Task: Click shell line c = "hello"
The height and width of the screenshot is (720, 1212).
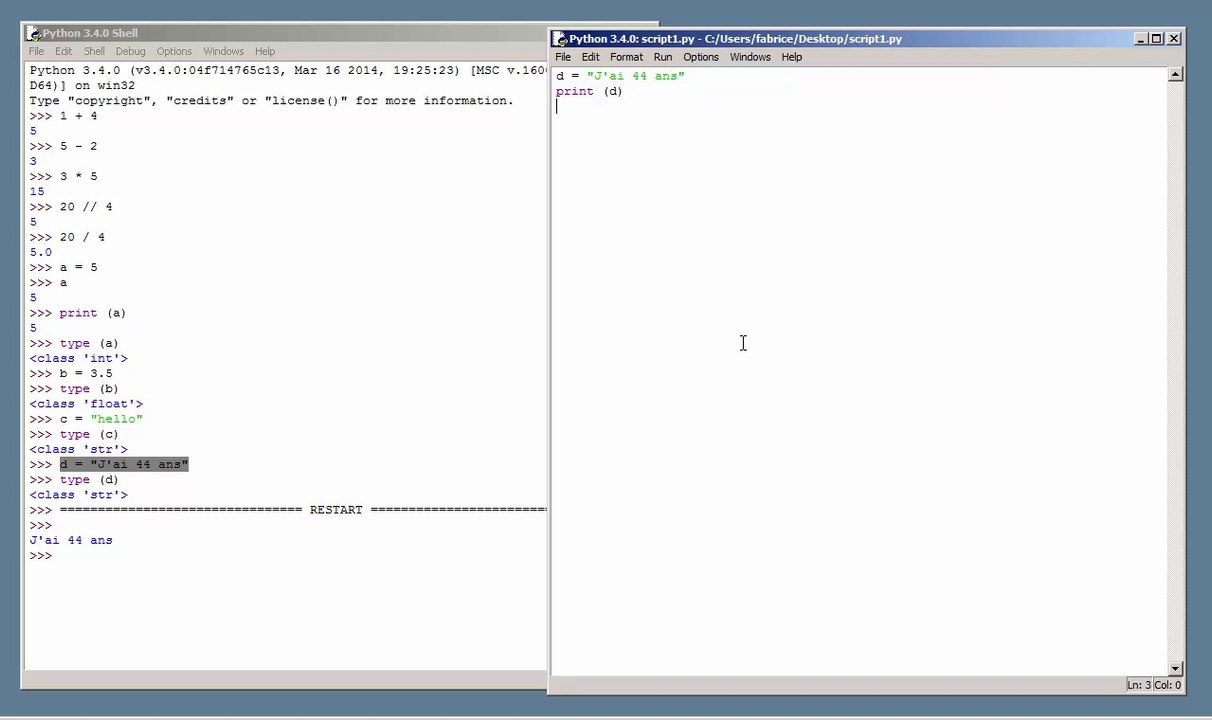Action: 86,419
